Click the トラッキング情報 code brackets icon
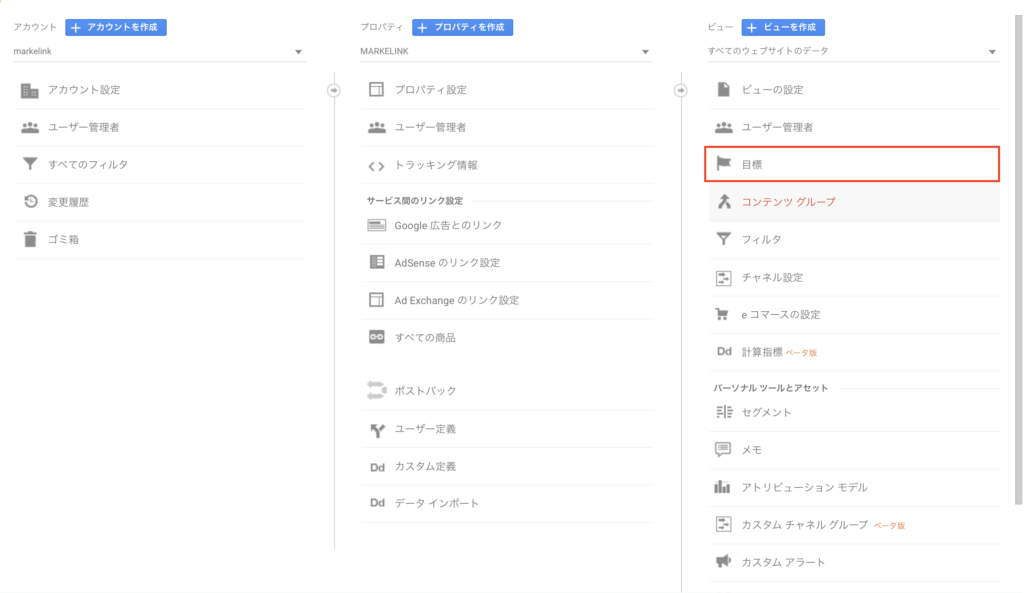 [376, 167]
